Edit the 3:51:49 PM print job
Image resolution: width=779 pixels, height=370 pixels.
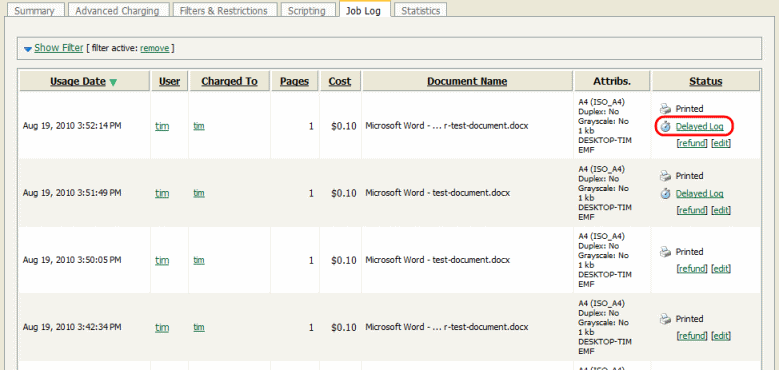click(721, 211)
